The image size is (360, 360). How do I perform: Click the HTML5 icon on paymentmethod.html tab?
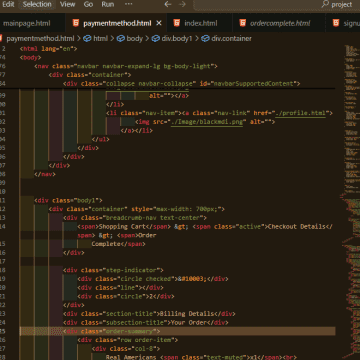(76, 23)
